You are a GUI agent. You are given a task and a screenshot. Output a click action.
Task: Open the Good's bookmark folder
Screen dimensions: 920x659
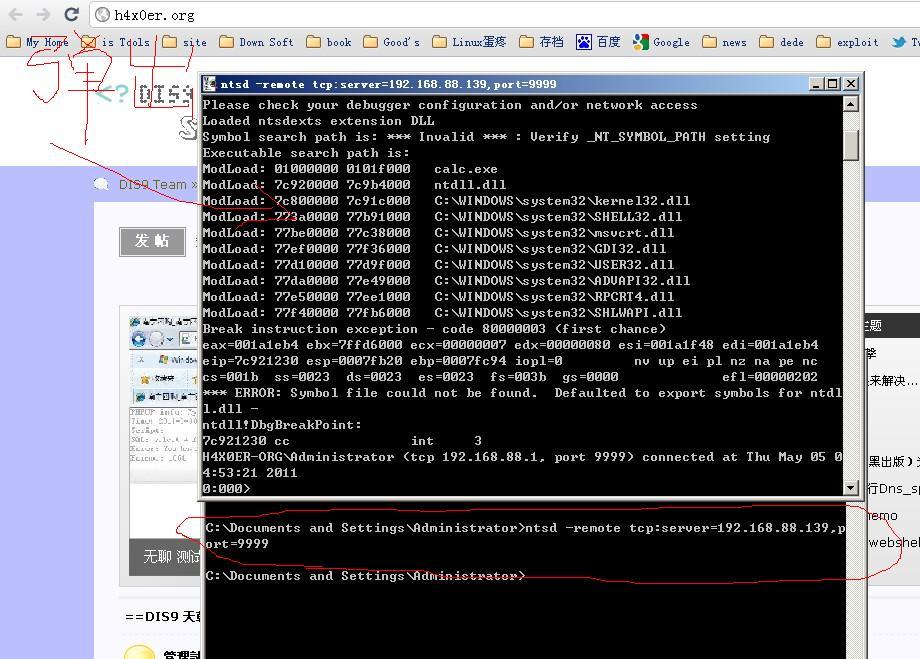click(x=391, y=42)
